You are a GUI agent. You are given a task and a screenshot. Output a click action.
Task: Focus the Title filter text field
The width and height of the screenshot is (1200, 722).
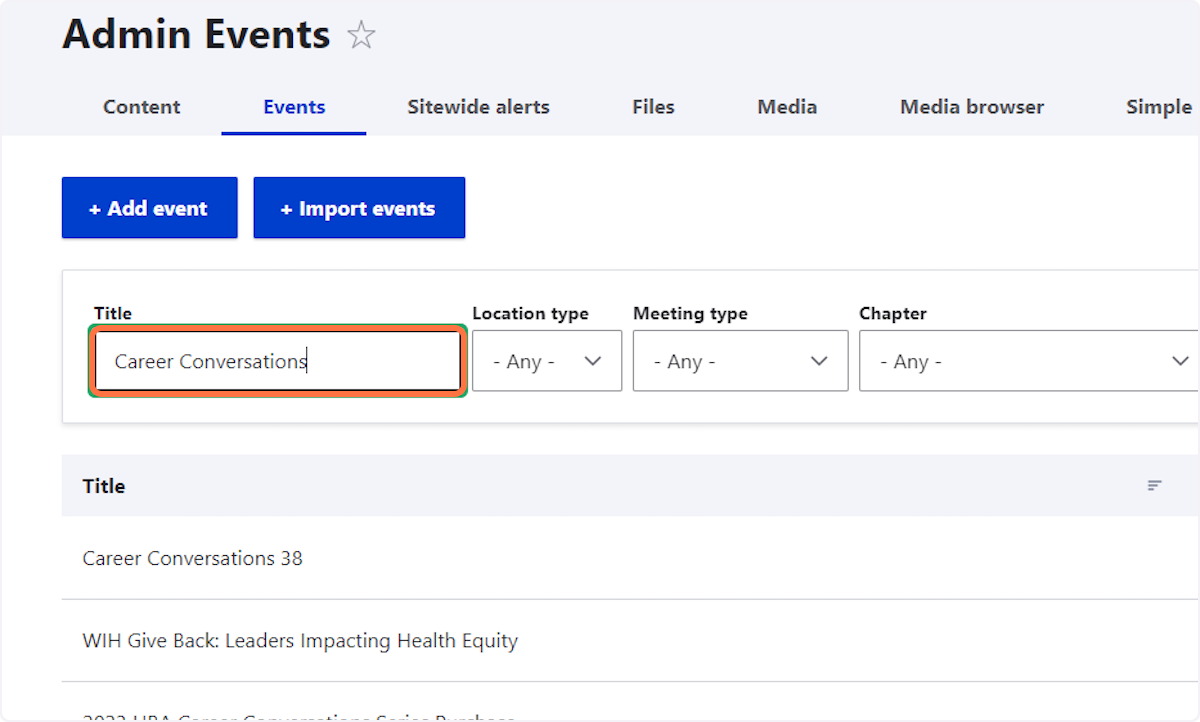point(277,361)
